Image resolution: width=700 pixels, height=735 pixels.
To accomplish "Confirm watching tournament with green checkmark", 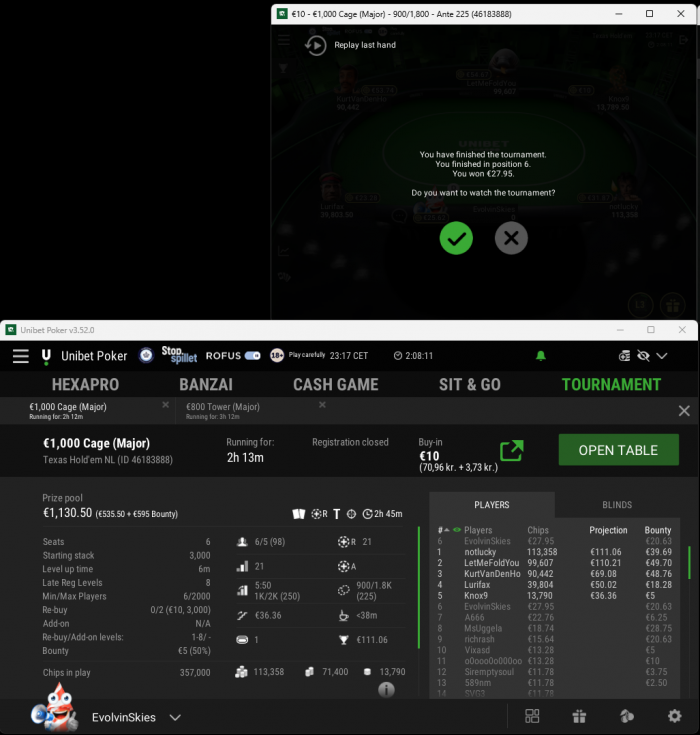I will (x=456, y=238).
